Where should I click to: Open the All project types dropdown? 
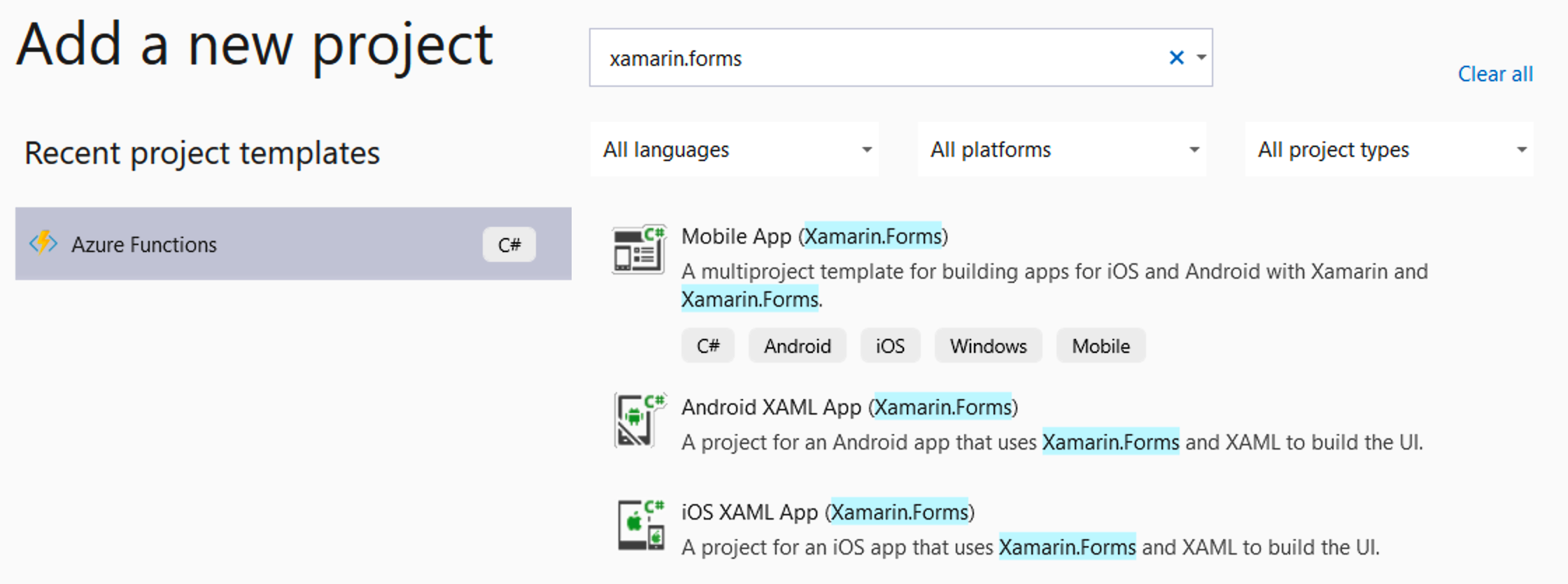coord(1390,149)
